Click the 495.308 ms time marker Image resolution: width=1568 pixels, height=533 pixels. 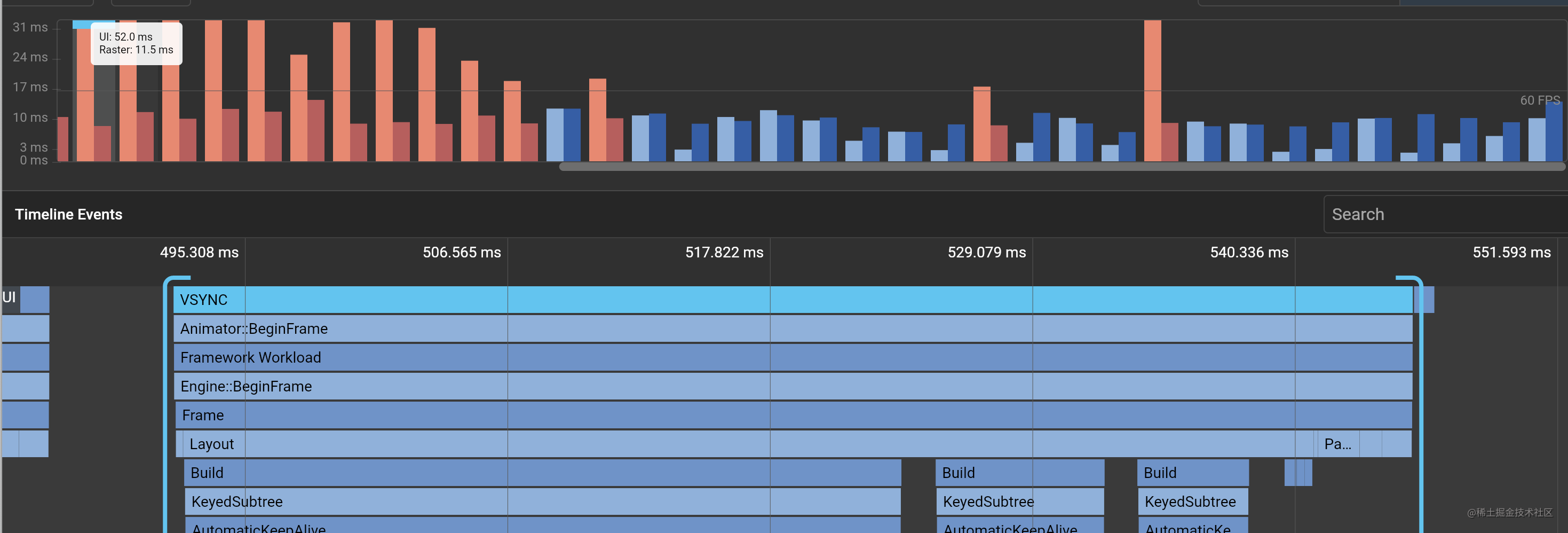coord(199,252)
